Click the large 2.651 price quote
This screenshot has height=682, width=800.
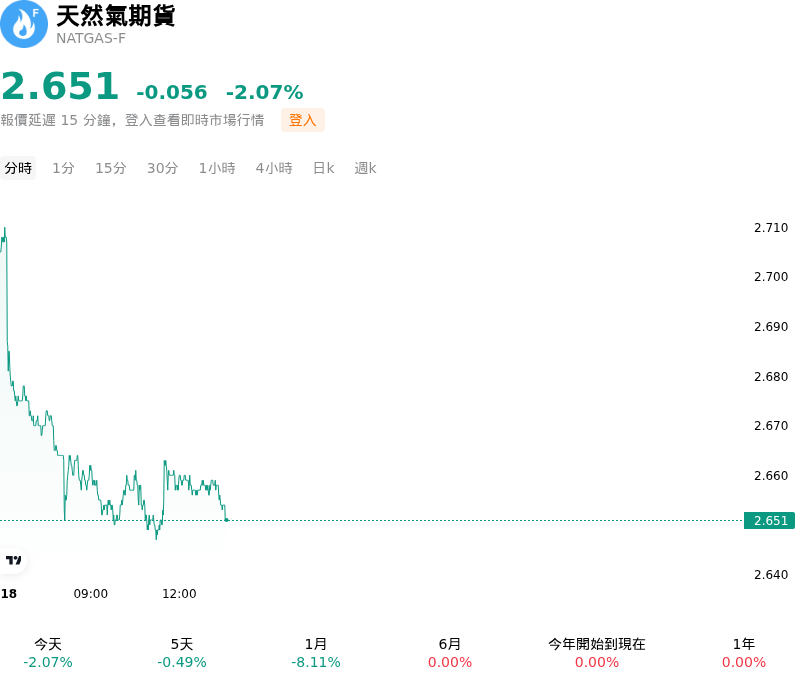pos(60,86)
